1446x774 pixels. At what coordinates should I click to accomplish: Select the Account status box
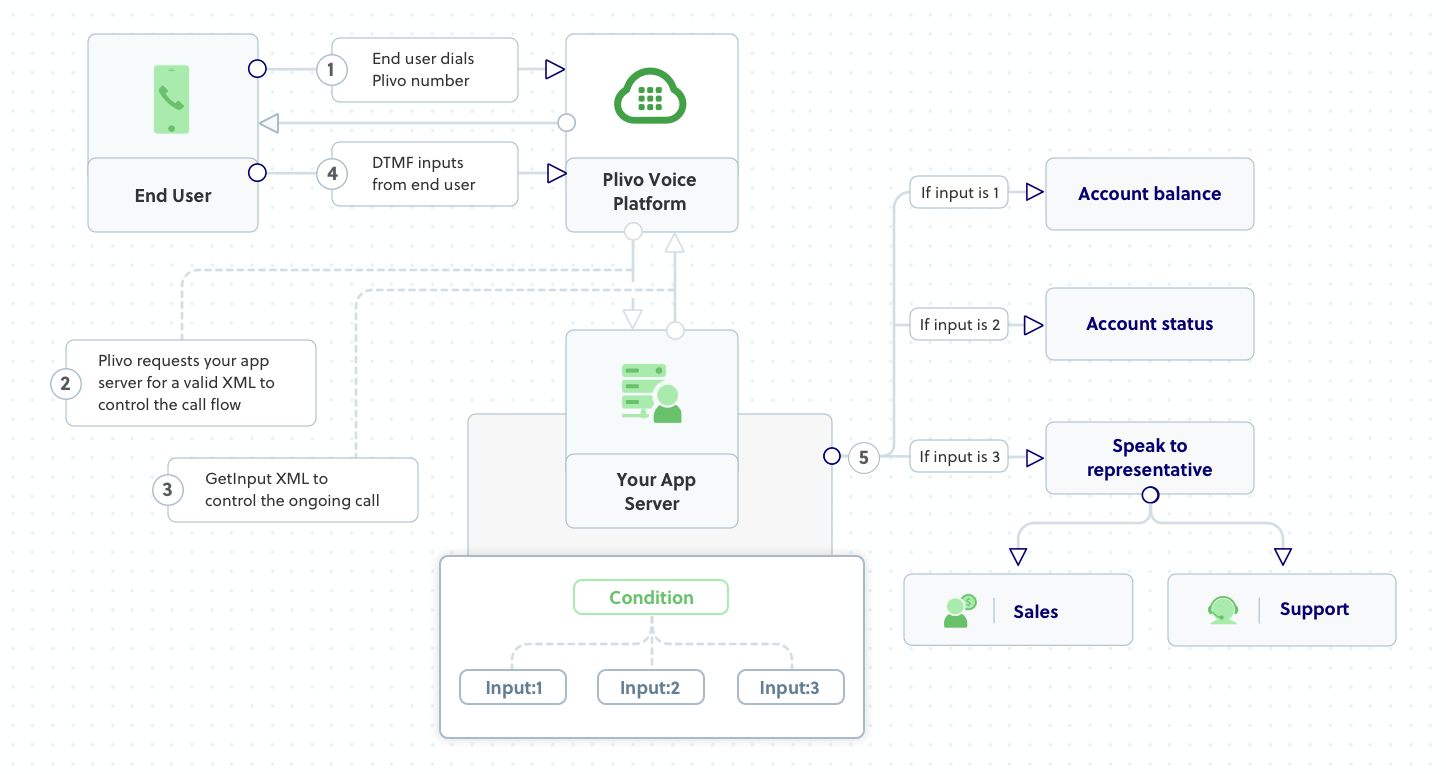coord(1149,324)
